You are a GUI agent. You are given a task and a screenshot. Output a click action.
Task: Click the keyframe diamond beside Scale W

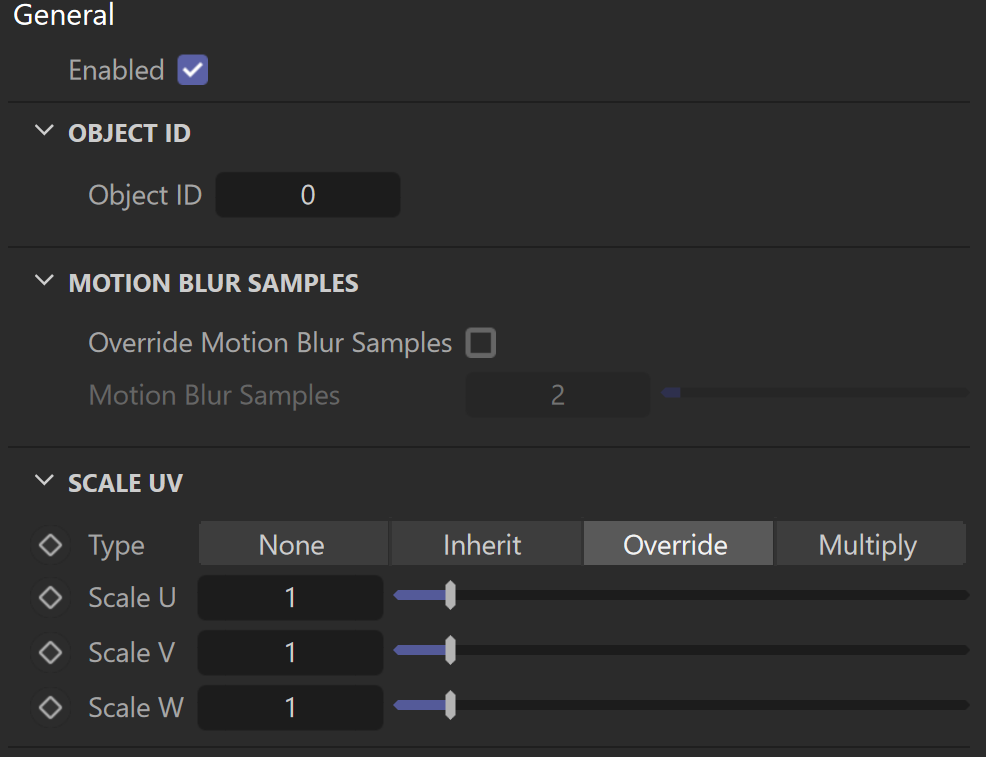click(x=50, y=707)
